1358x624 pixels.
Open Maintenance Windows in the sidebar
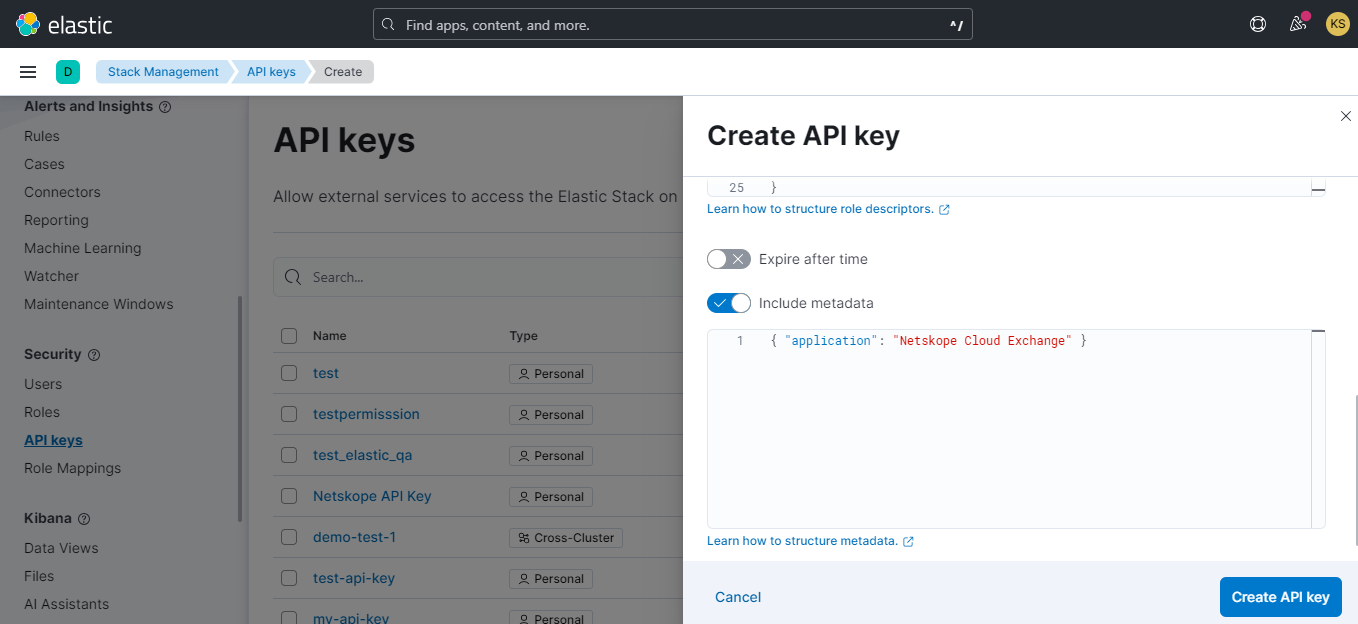99,304
